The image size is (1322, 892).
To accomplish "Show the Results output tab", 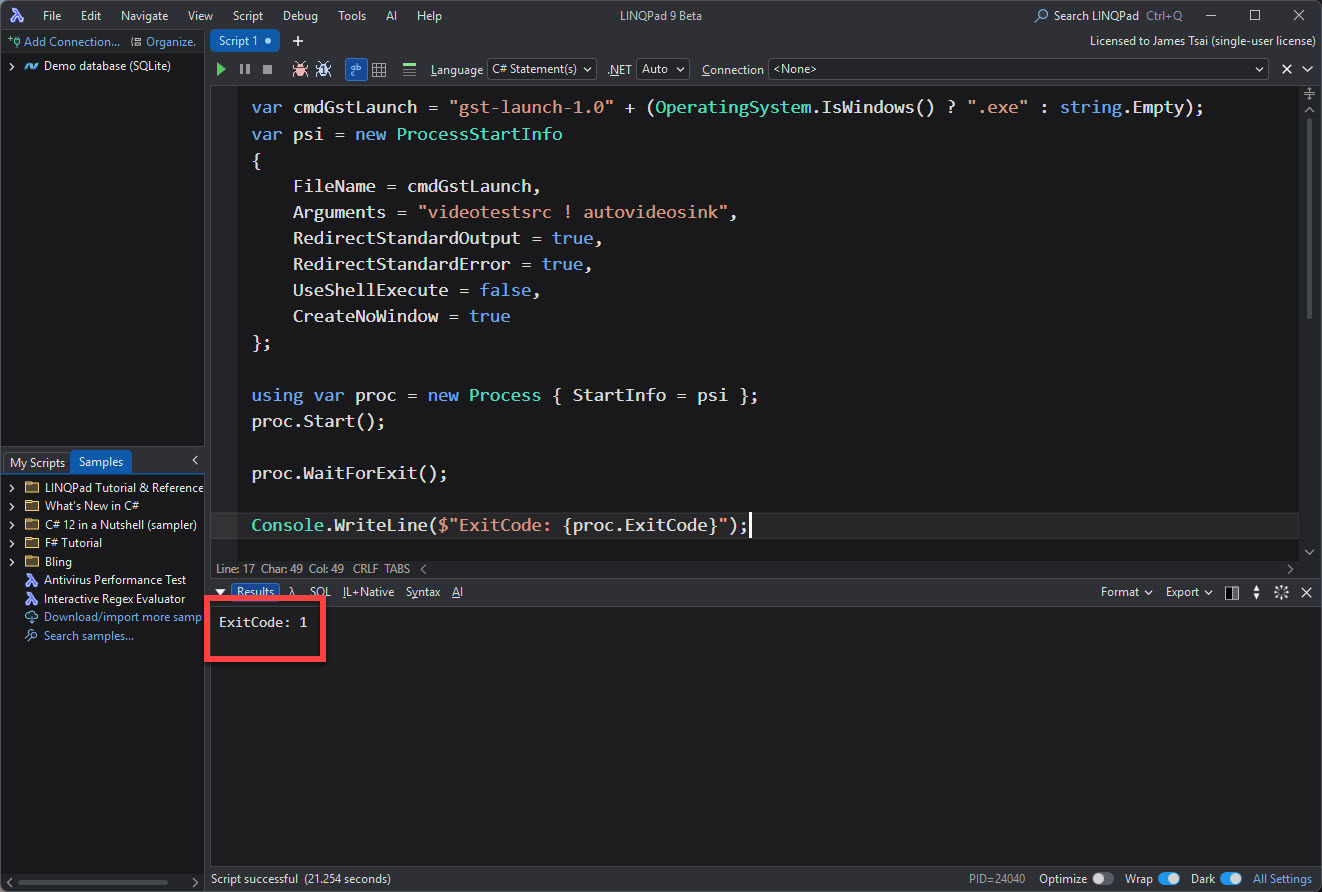I will (x=255, y=592).
